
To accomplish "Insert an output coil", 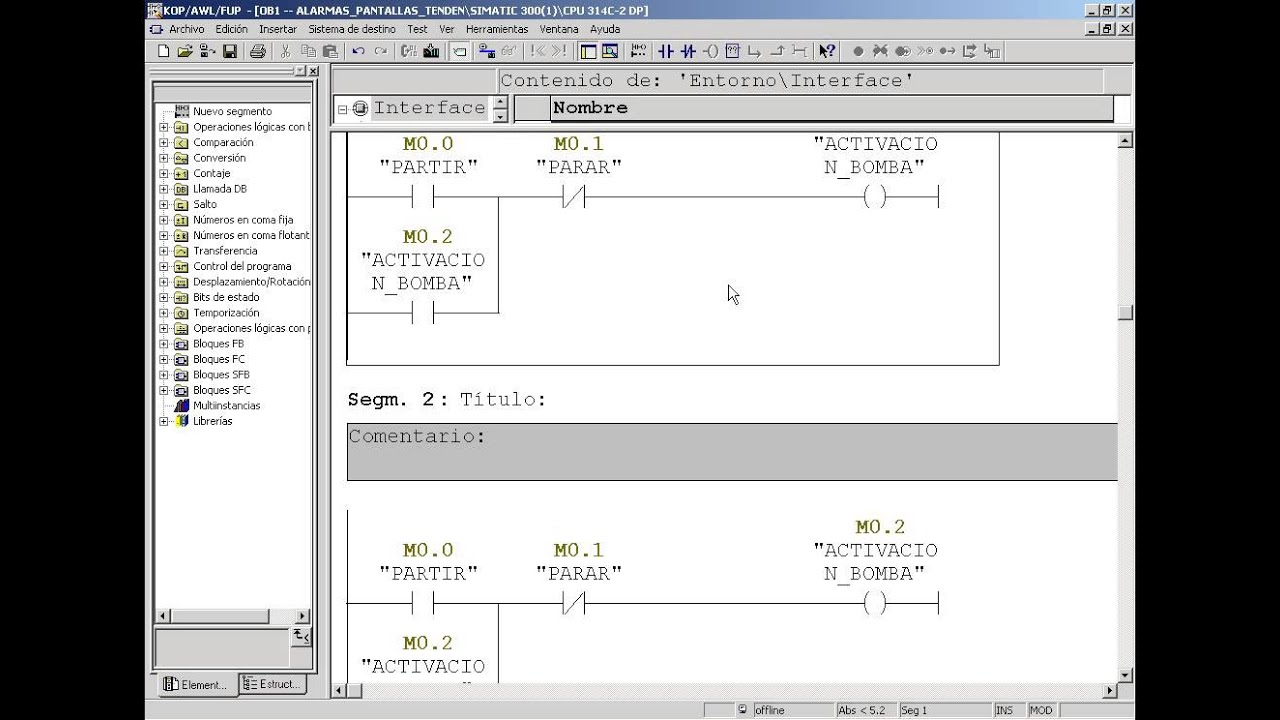I will point(710,51).
